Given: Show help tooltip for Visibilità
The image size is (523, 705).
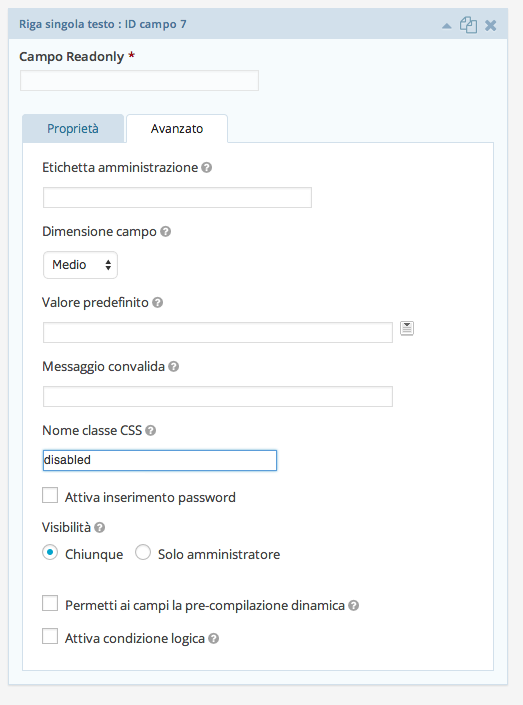Looking at the screenshot, I should tap(100, 527).
